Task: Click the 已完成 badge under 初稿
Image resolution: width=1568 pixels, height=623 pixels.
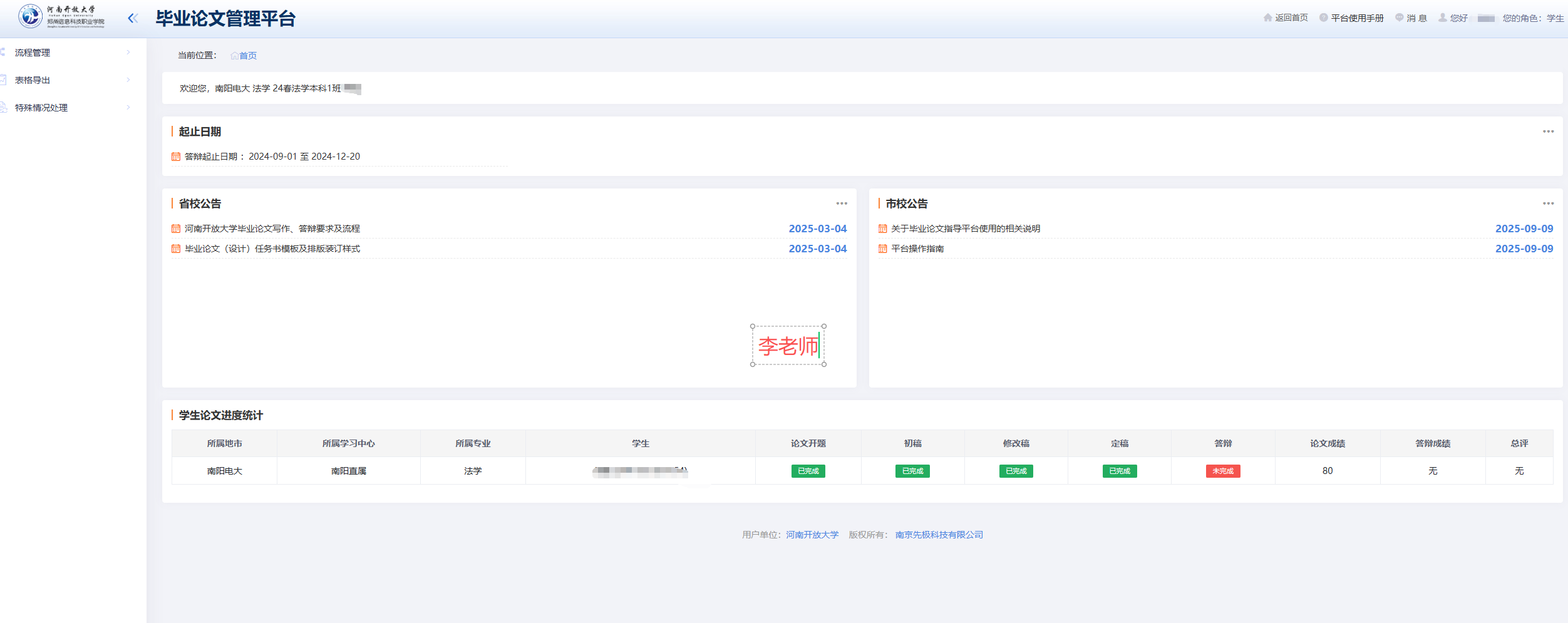Action: pyautogui.click(x=912, y=471)
